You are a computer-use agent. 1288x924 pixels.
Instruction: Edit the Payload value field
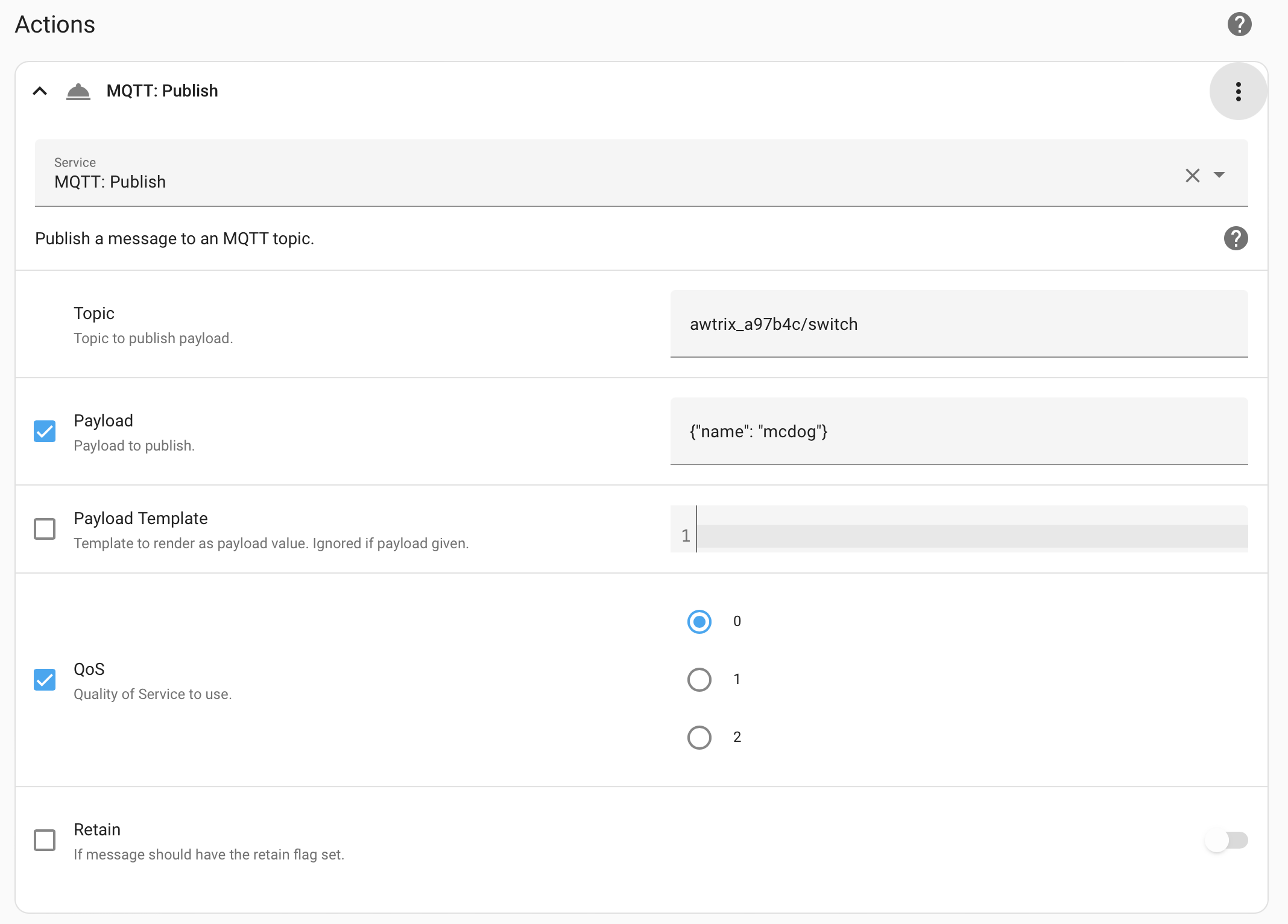coord(959,432)
